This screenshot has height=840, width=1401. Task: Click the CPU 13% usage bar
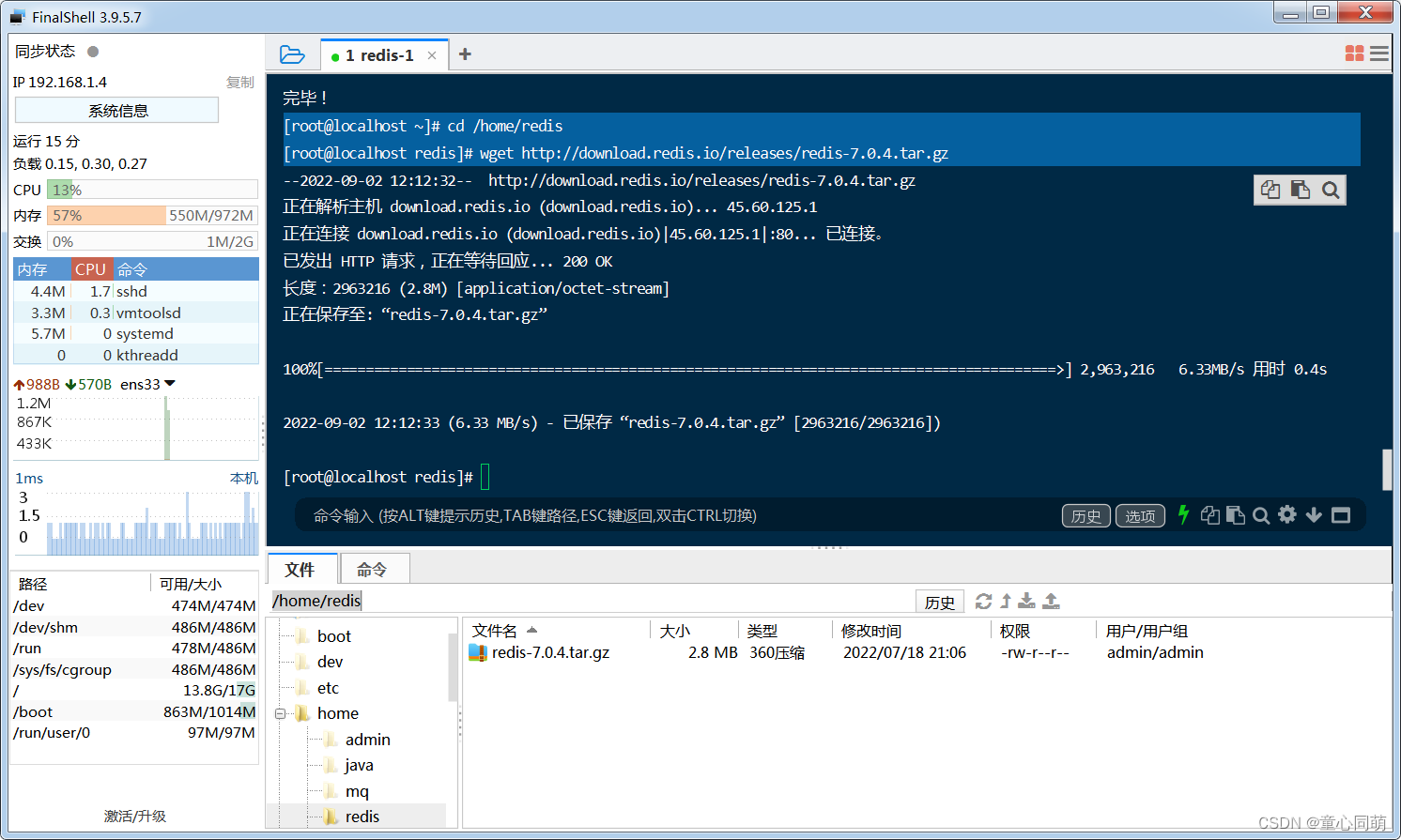[x=152, y=190]
